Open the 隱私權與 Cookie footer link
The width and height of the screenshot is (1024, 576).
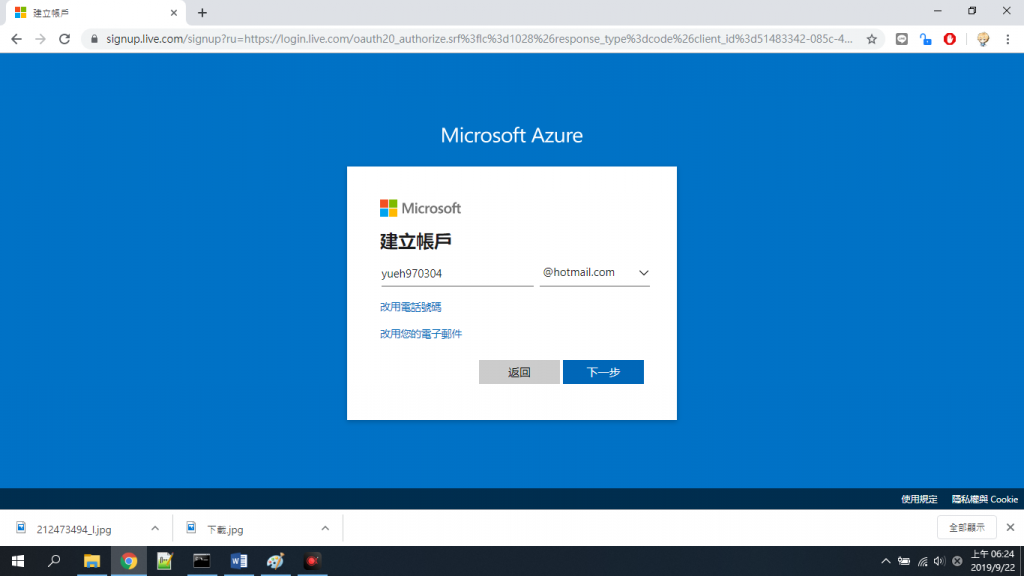point(985,500)
